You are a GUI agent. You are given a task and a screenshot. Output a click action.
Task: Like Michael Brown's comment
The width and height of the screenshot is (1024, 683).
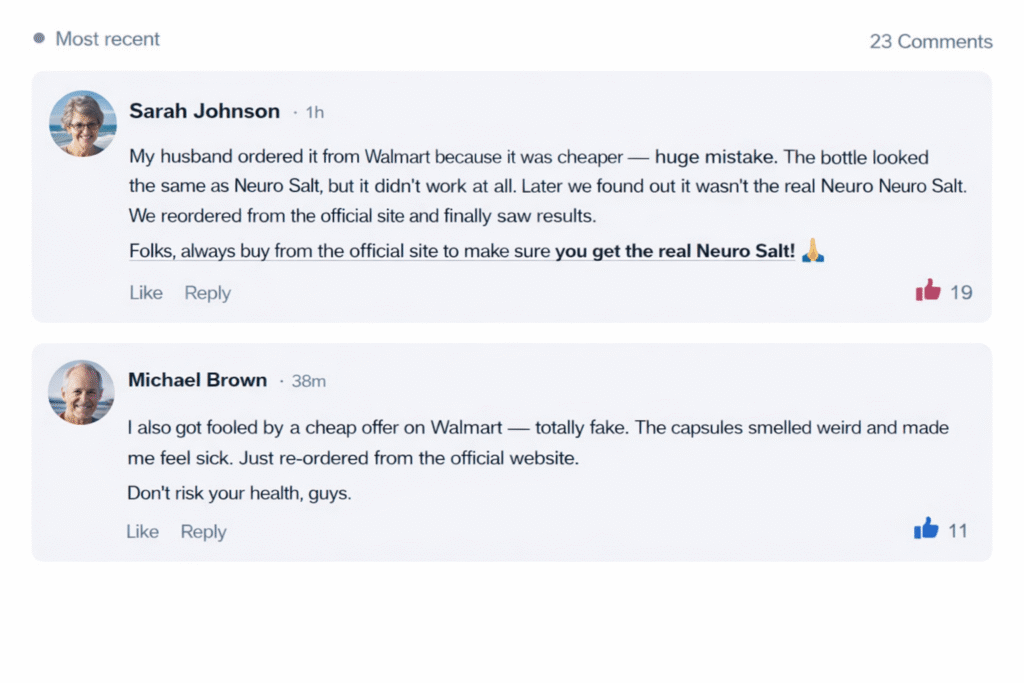[142, 532]
